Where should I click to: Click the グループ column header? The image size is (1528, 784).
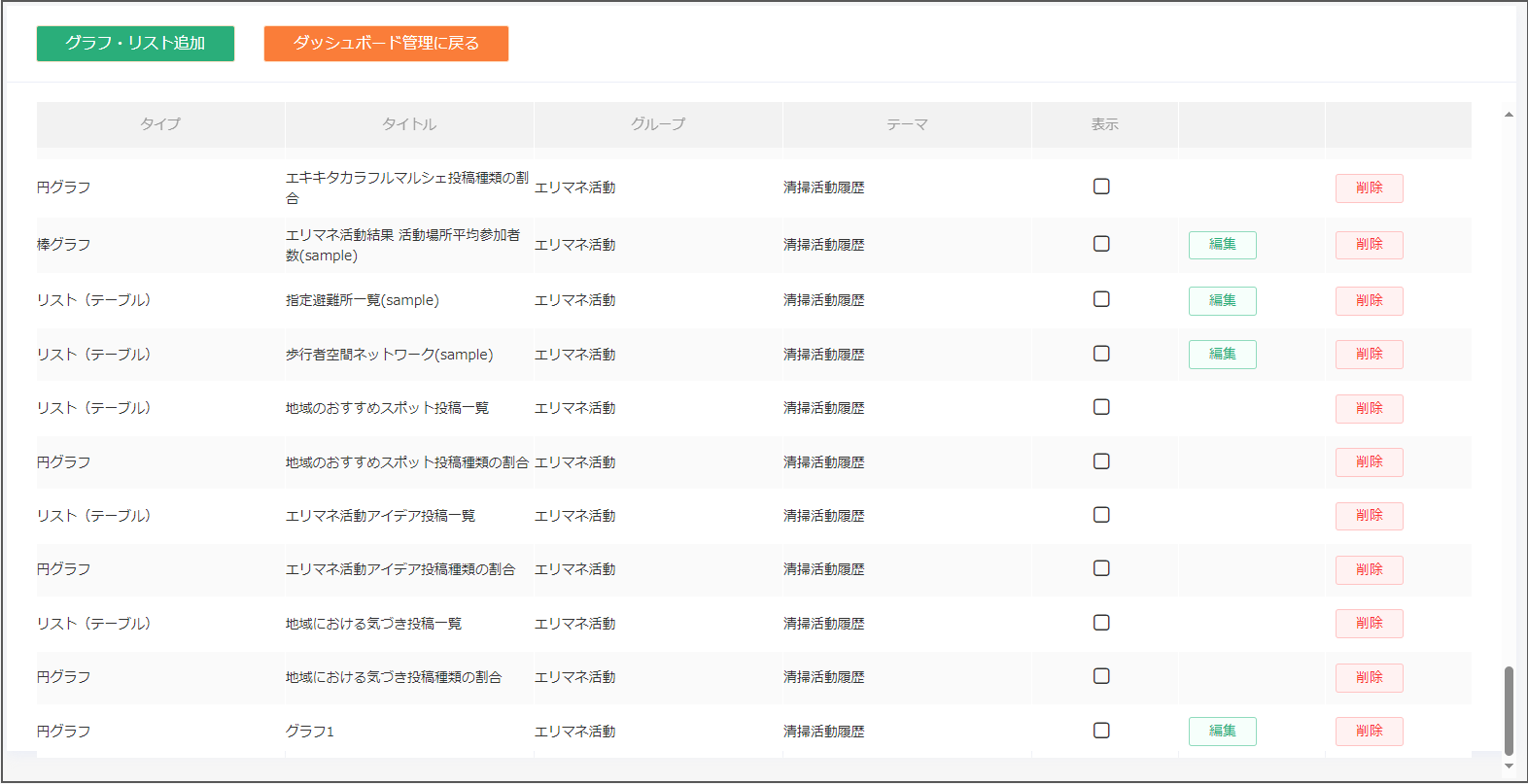658,124
